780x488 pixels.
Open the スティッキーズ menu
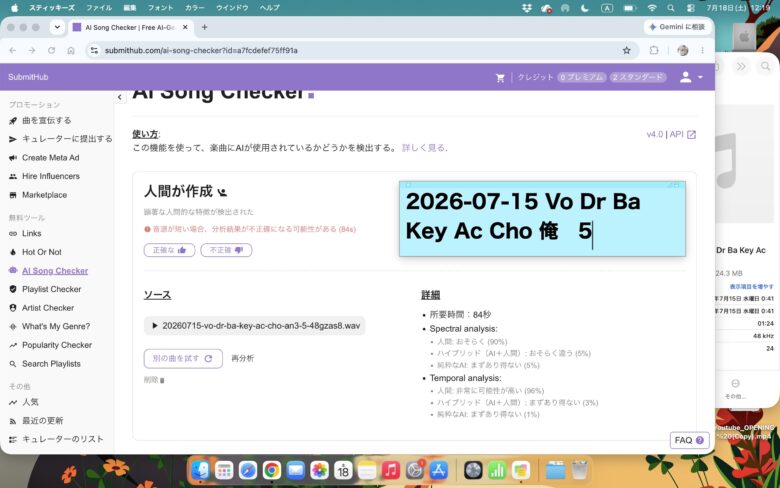tap(52, 8)
